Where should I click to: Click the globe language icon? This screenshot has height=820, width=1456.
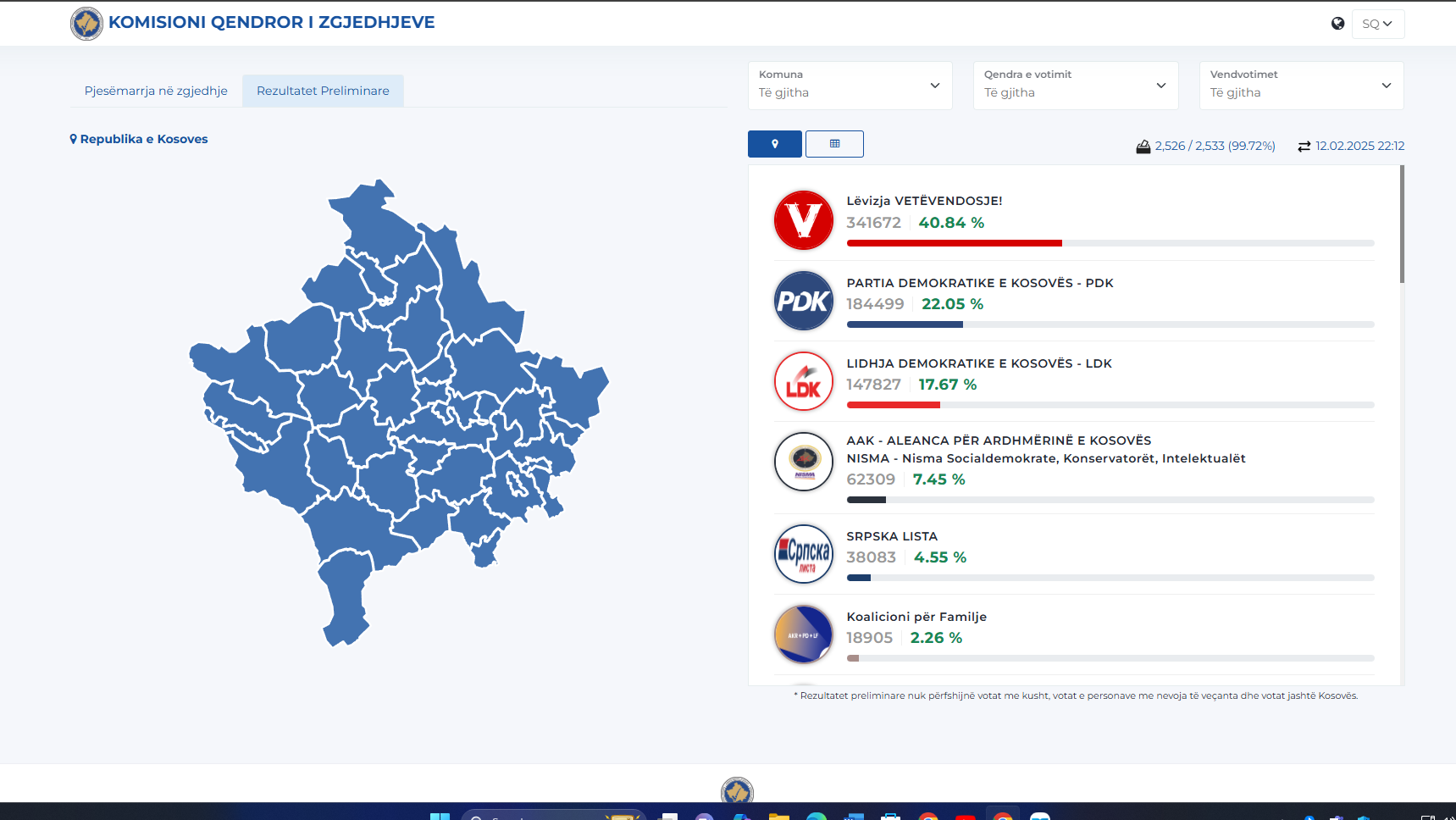tap(1337, 24)
